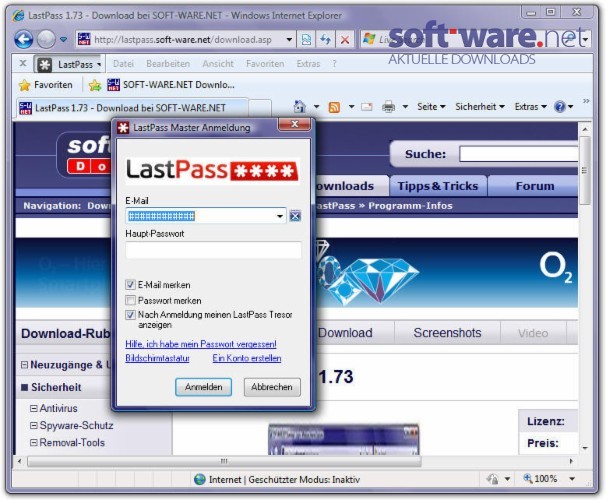The width and height of the screenshot is (606, 500).
Task: Open the Home button dropdown arrow
Action: pos(316,106)
